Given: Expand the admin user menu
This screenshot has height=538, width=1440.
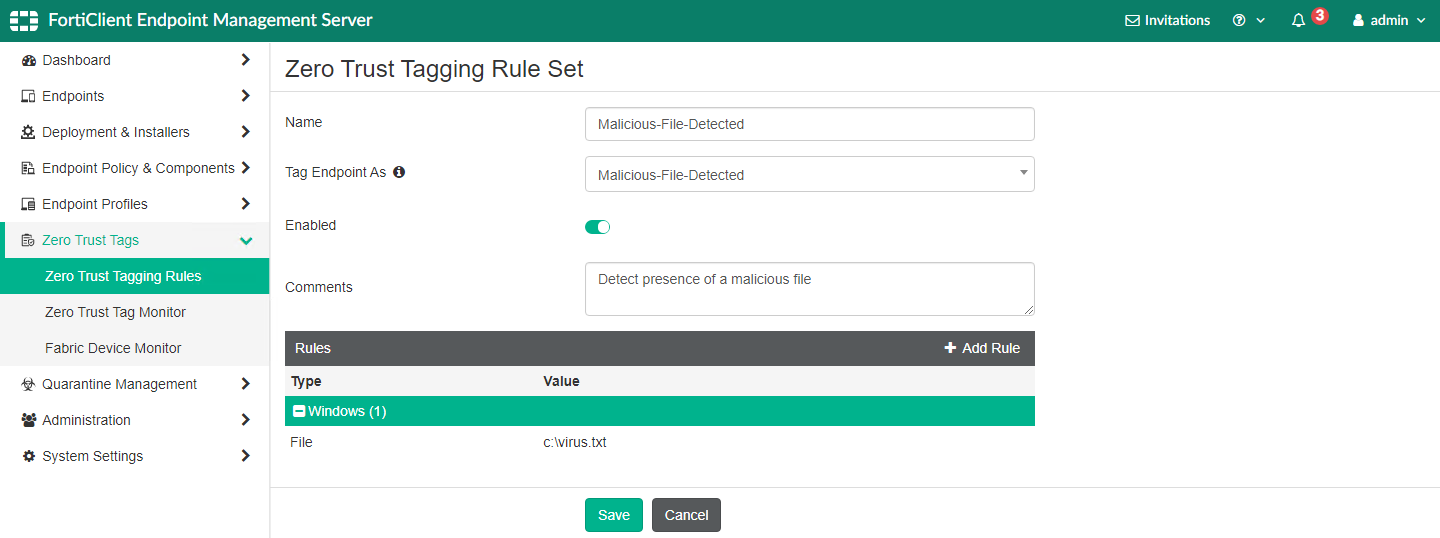Looking at the screenshot, I should click(x=1389, y=20).
